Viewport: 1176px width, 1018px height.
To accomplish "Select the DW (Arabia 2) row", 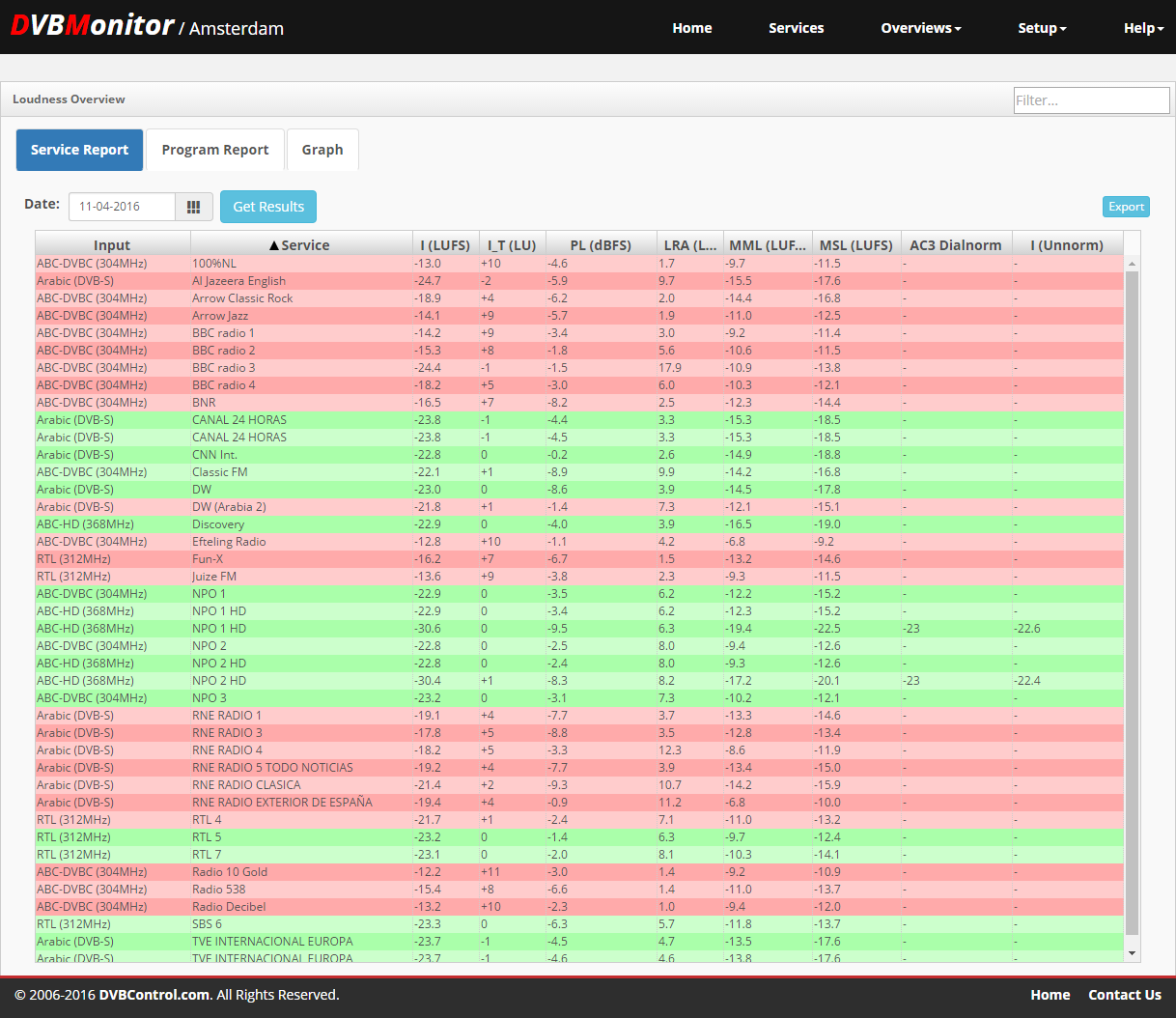I will (x=579, y=507).
